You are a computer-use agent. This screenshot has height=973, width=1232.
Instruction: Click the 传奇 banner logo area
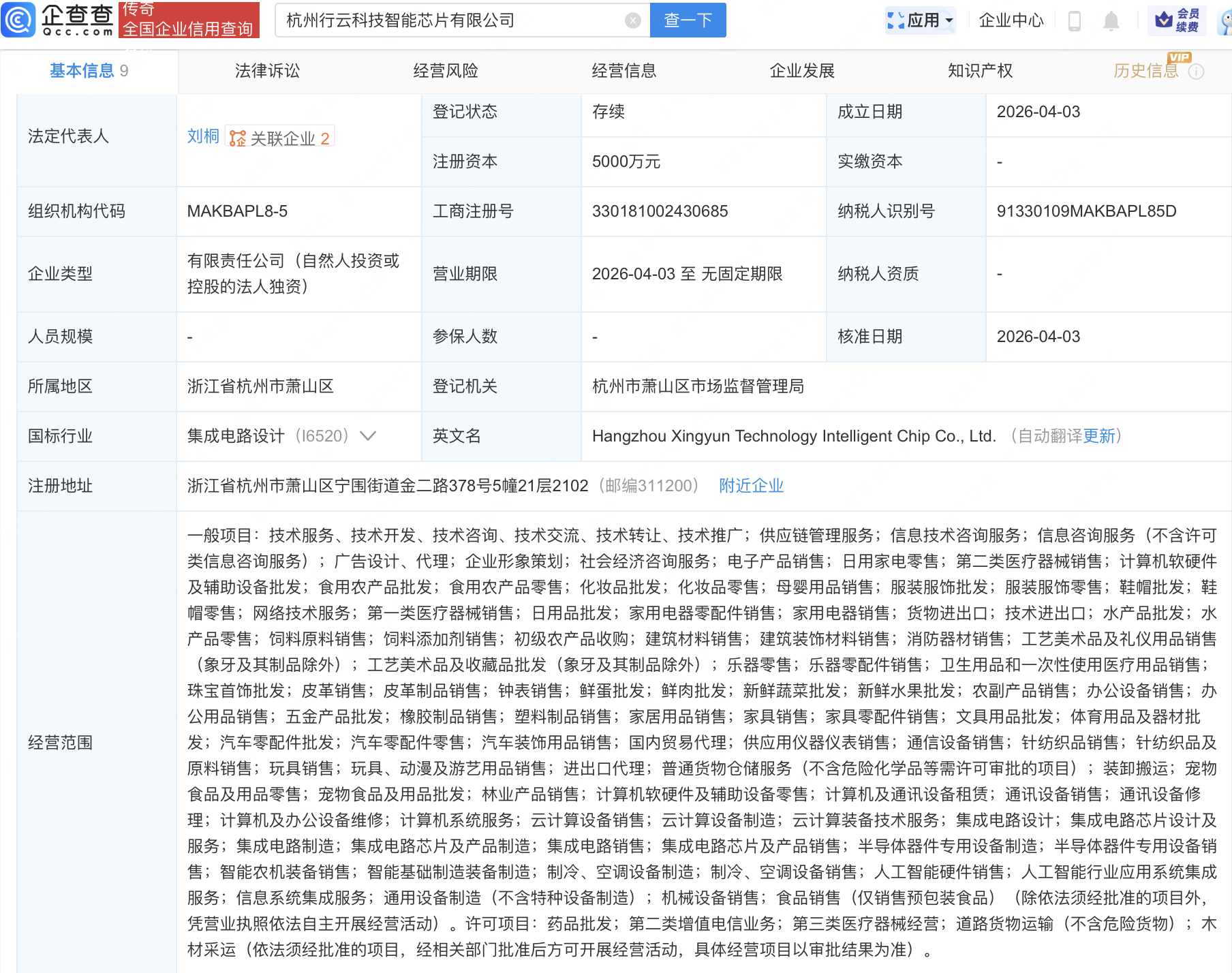point(189,20)
